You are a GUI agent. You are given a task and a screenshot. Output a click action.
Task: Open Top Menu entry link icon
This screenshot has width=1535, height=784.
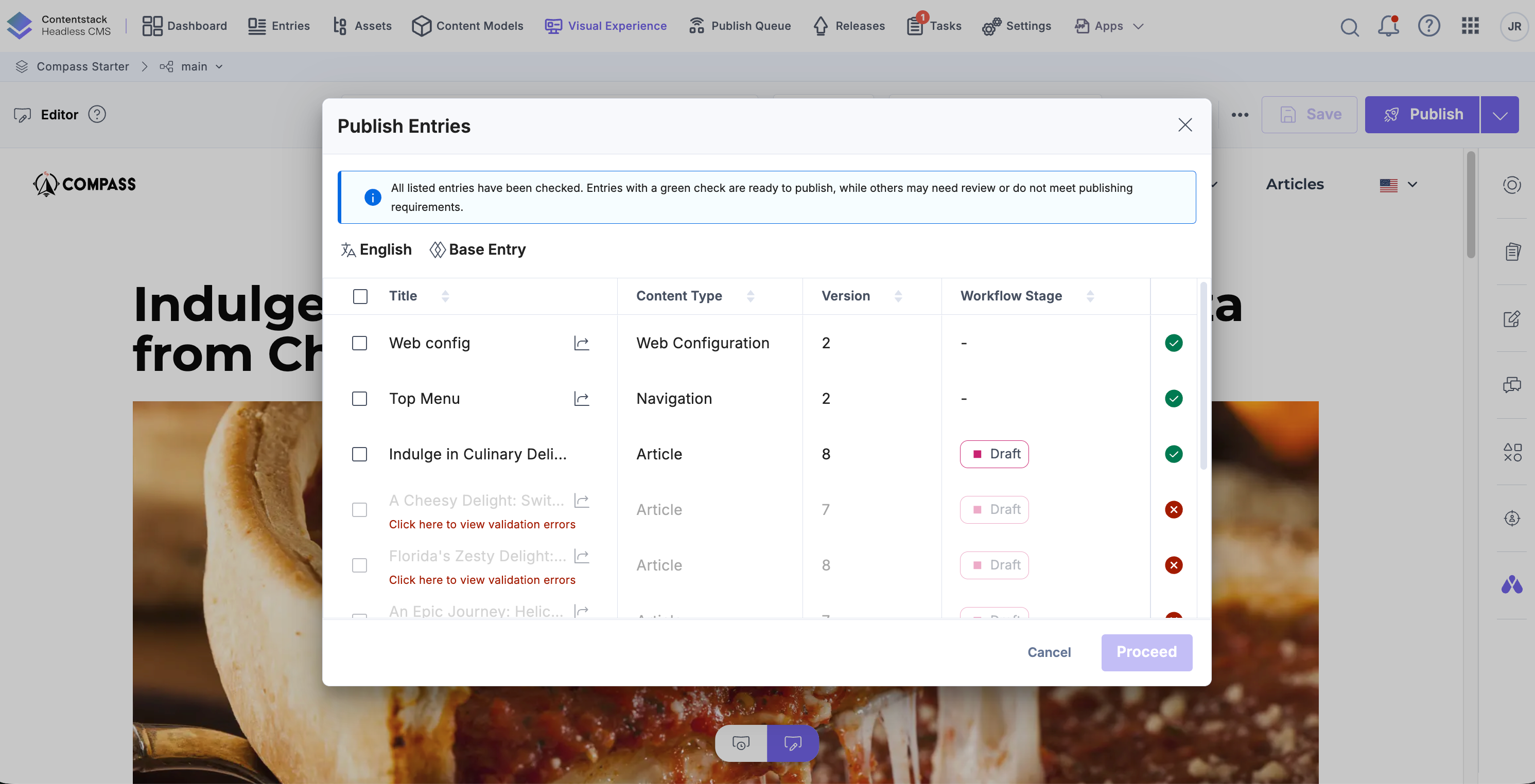point(581,398)
